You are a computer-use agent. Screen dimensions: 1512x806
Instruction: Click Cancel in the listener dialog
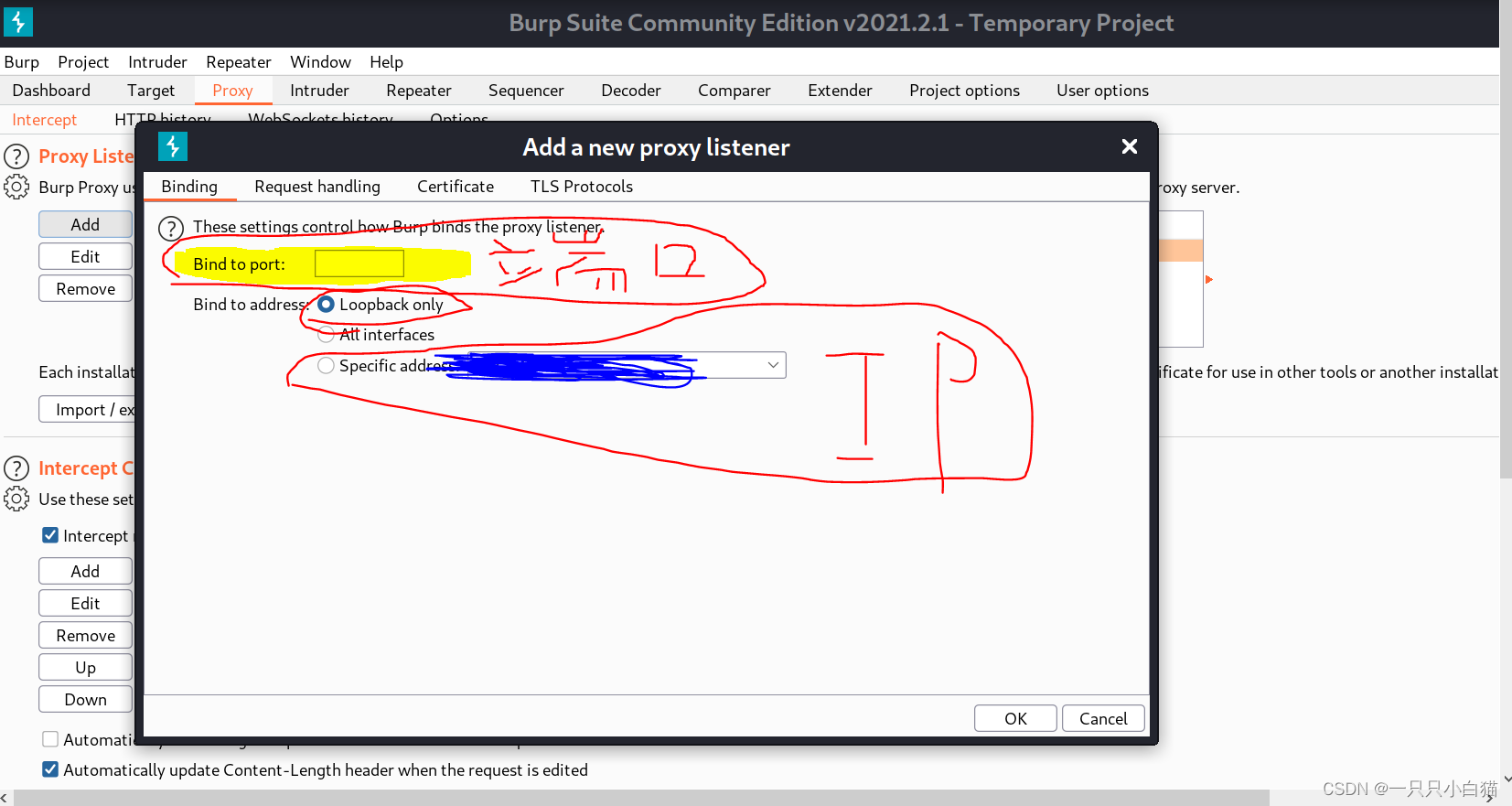pyautogui.click(x=1103, y=718)
